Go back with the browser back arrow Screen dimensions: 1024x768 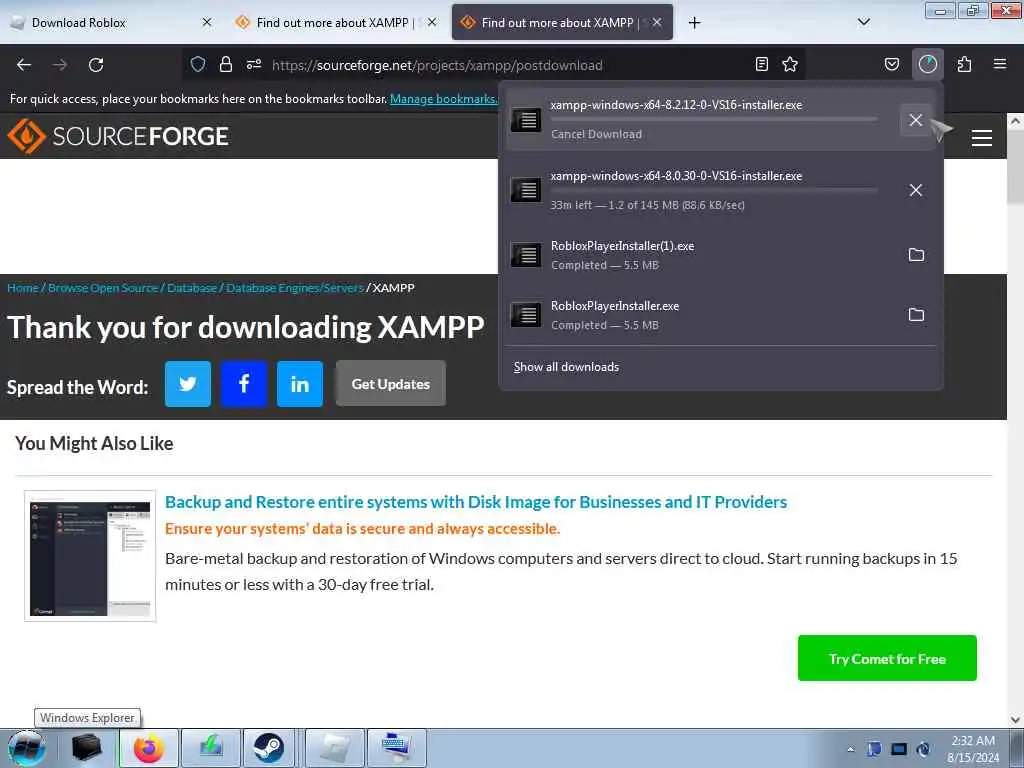point(24,65)
